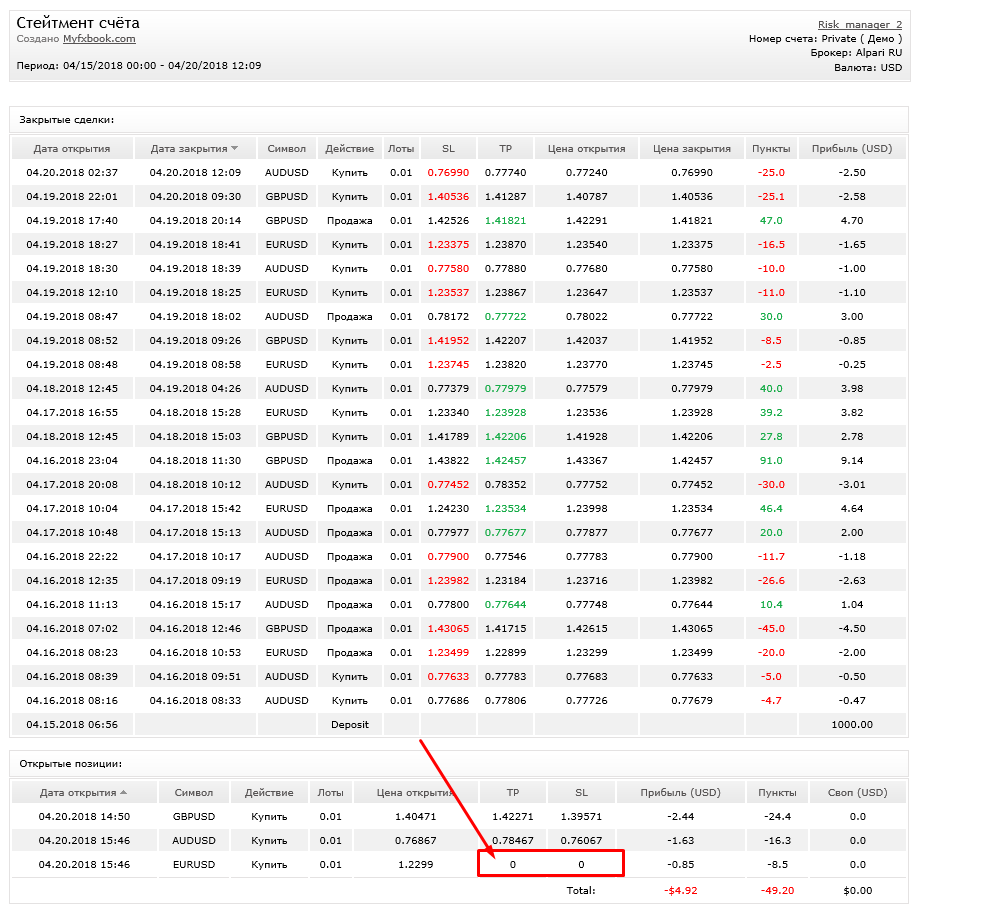Image resolution: width=995 pixels, height=910 pixels.
Task: Click the open date '04.16.2018 23:04'
Action: pyautogui.click(x=72, y=461)
